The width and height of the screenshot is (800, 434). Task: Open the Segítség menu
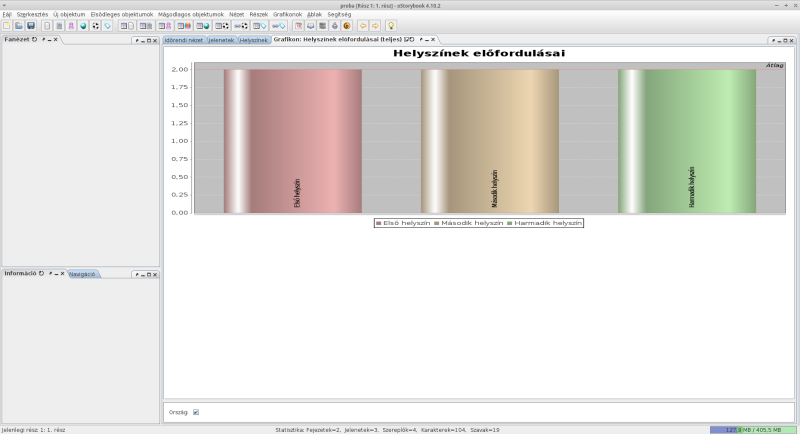(x=339, y=14)
